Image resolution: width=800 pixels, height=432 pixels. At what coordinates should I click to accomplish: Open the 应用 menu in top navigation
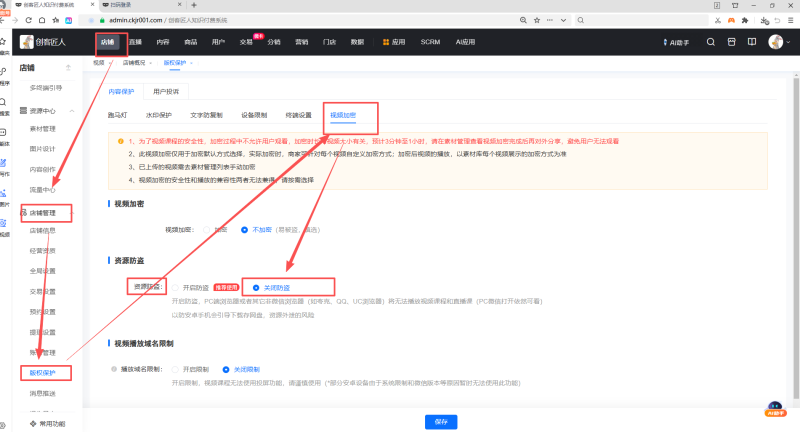point(393,42)
